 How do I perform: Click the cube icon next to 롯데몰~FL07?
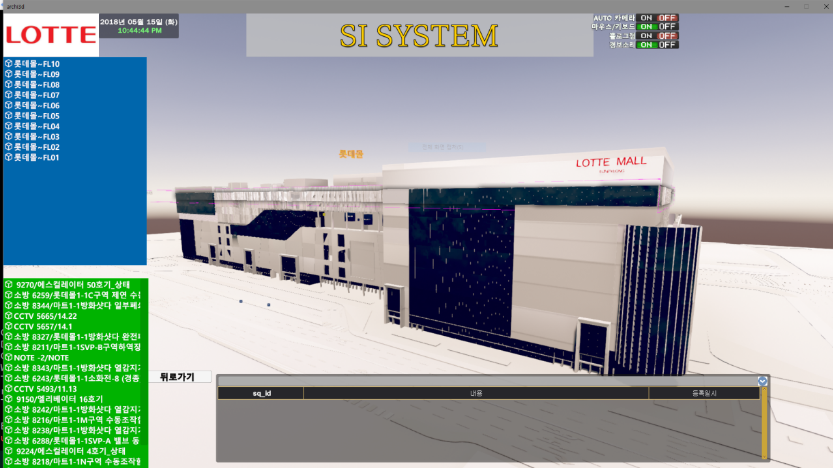coord(9,95)
